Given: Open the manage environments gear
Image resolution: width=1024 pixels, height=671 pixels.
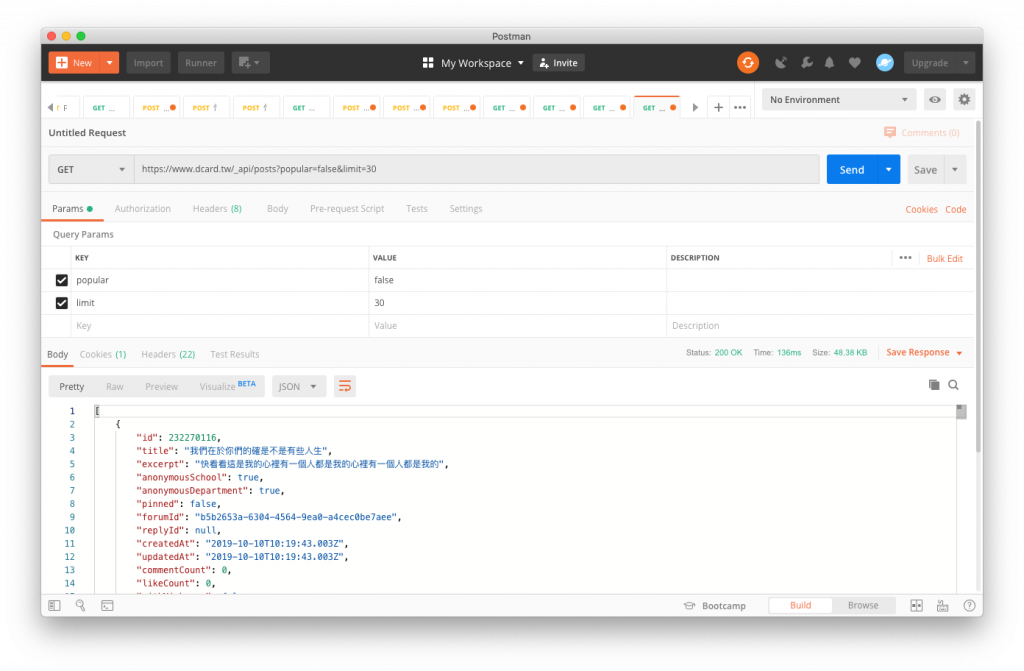Looking at the screenshot, I should (964, 99).
